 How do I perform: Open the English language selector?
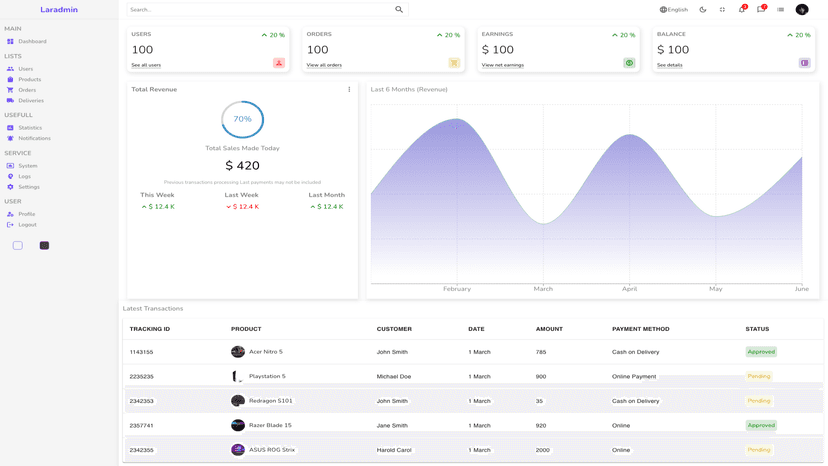coord(674,10)
